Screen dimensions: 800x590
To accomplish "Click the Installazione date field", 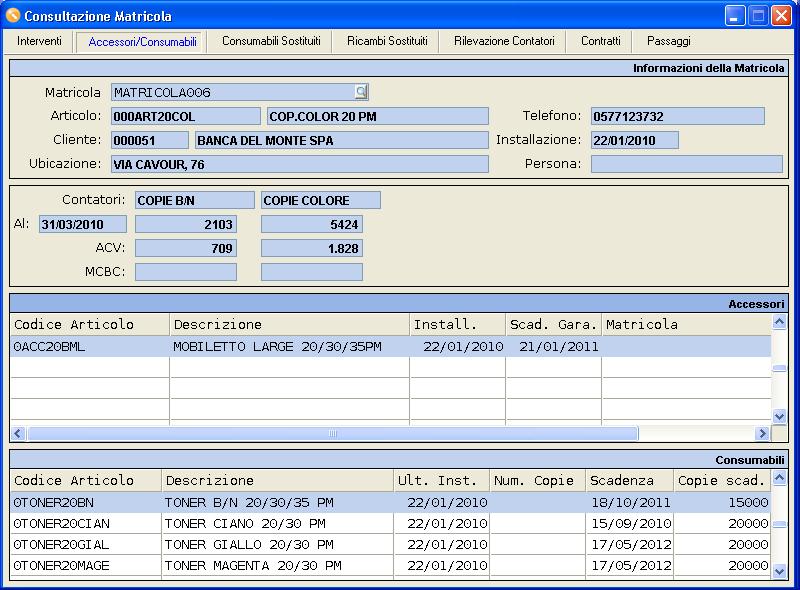I will tap(635, 140).
